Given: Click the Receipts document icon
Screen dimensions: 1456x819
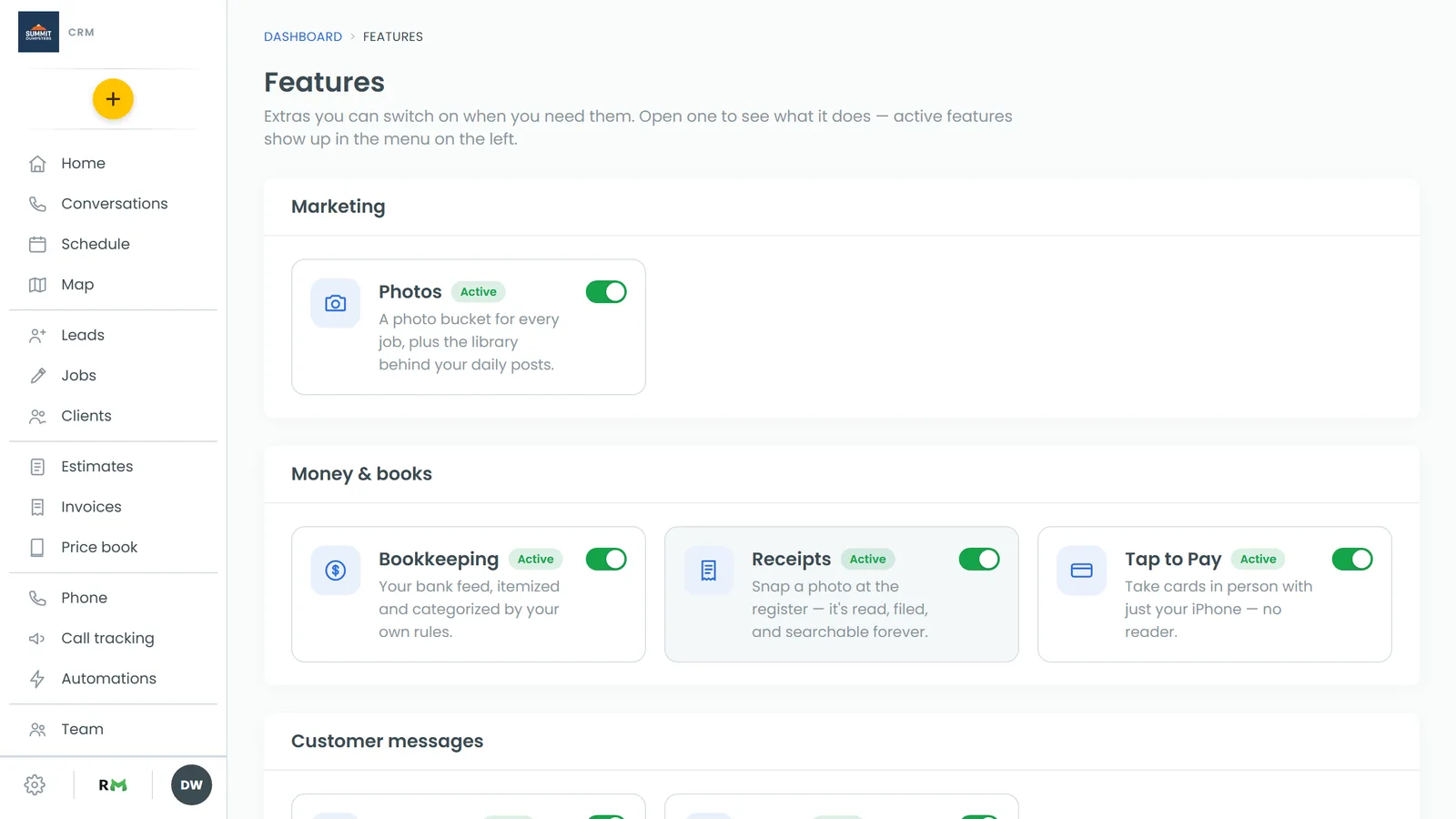Looking at the screenshot, I should pos(709,571).
